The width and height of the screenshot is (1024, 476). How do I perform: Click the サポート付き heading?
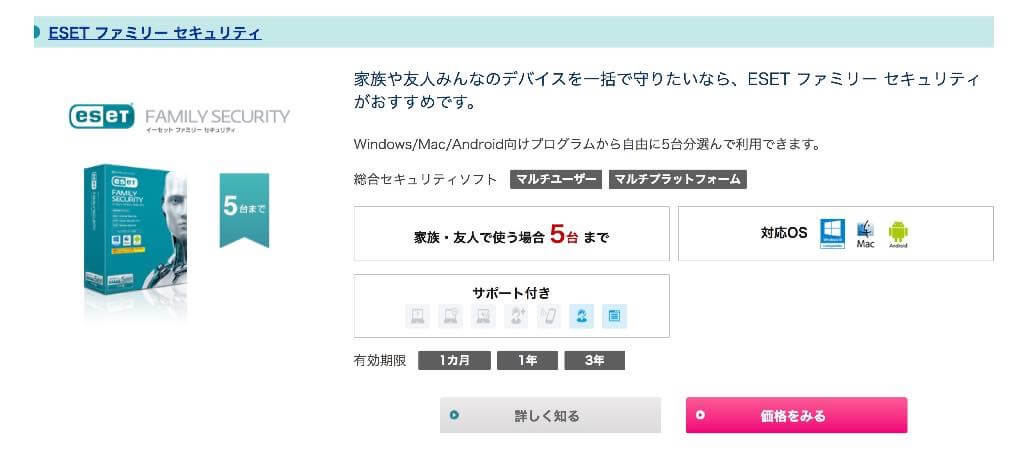(x=511, y=293)
